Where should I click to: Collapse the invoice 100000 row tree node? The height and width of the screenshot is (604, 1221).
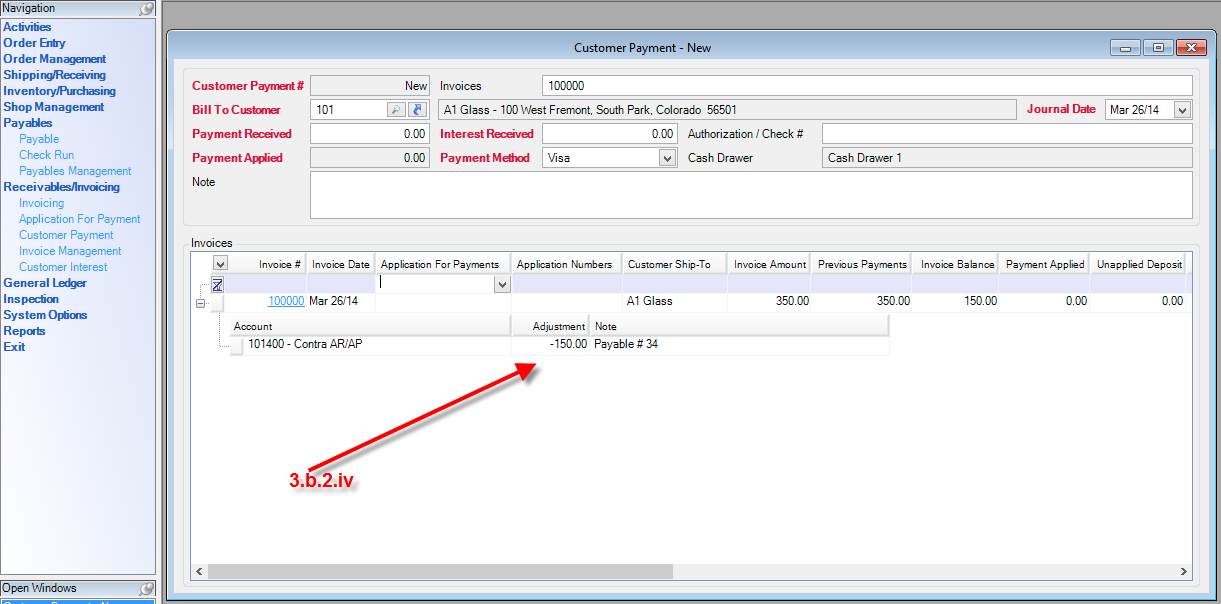coord(201,302)
